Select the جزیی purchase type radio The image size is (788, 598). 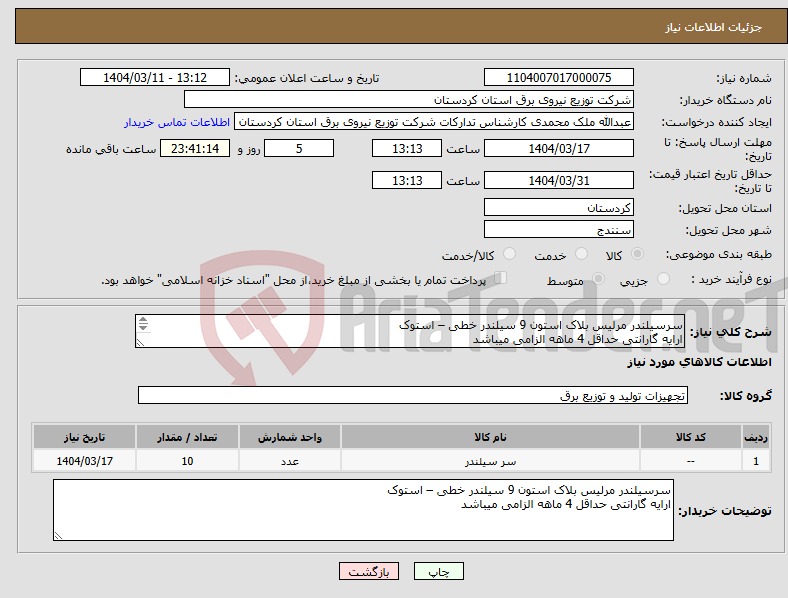click(x=663, y=278)
